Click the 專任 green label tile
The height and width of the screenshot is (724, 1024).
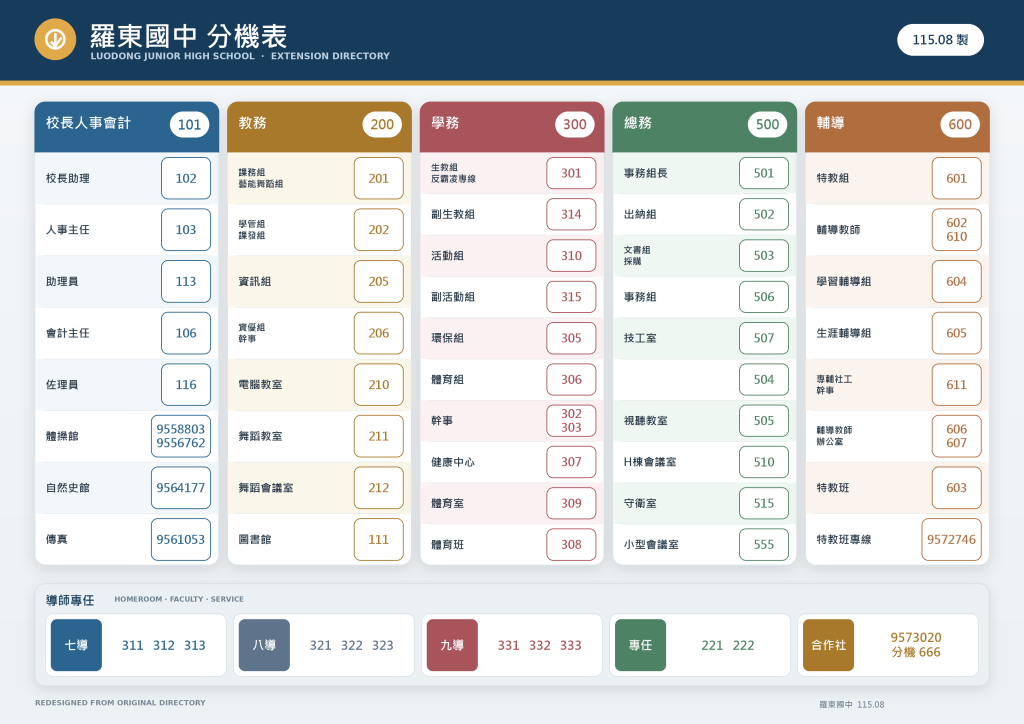coord(641,645)
